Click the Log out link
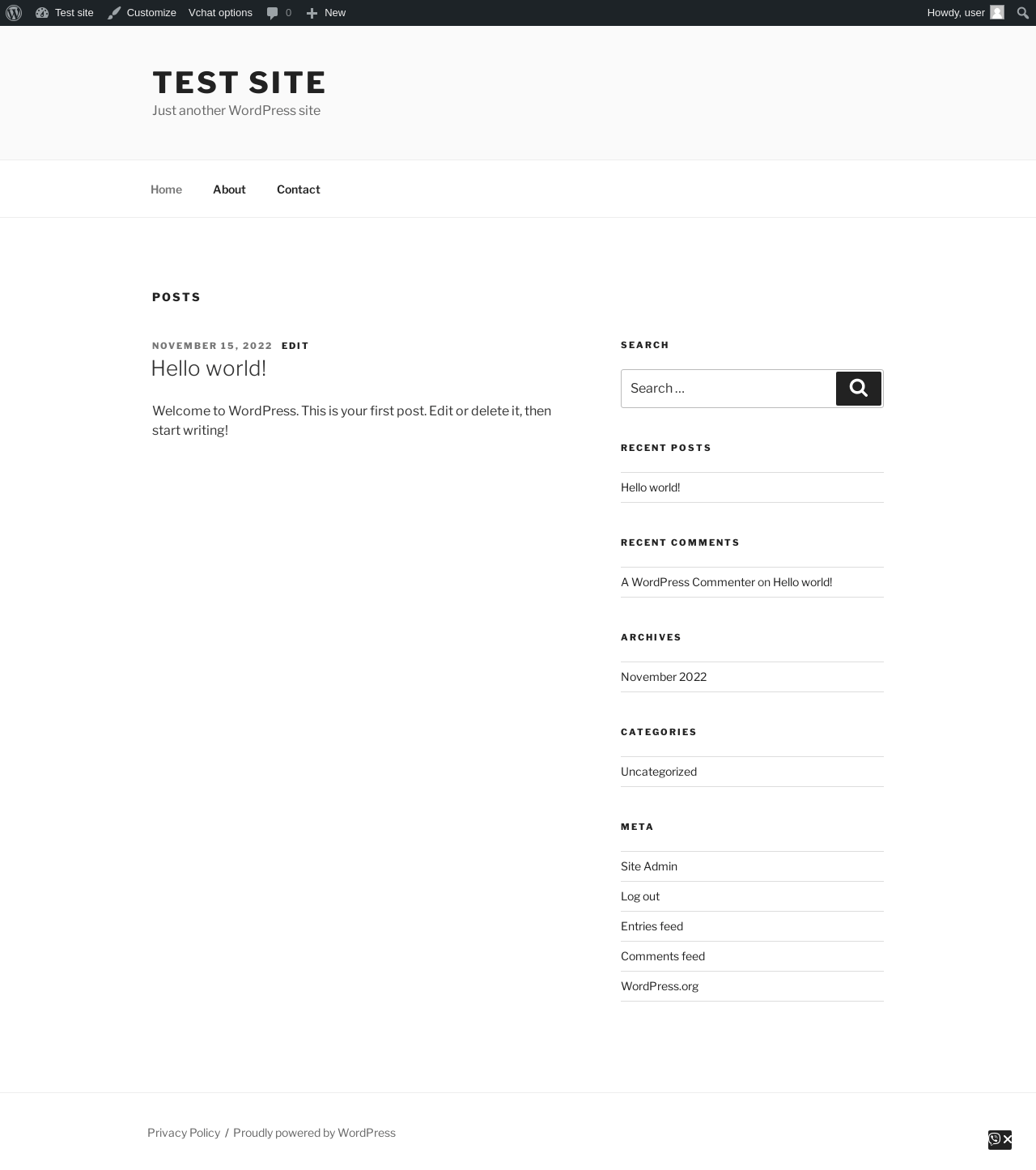The image size is (1036, 1170). point(640,896)
